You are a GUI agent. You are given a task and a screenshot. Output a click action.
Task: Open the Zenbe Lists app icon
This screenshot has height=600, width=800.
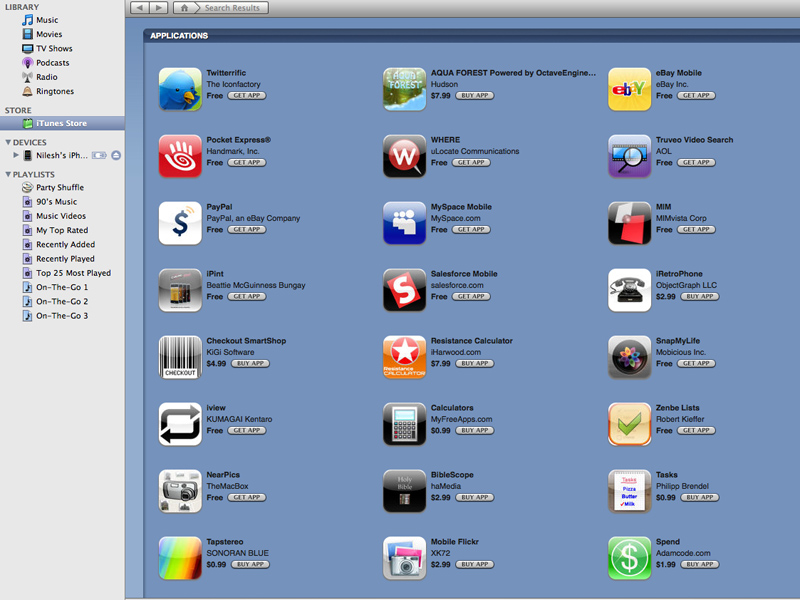pyautogui.click(x=630, y=424)
